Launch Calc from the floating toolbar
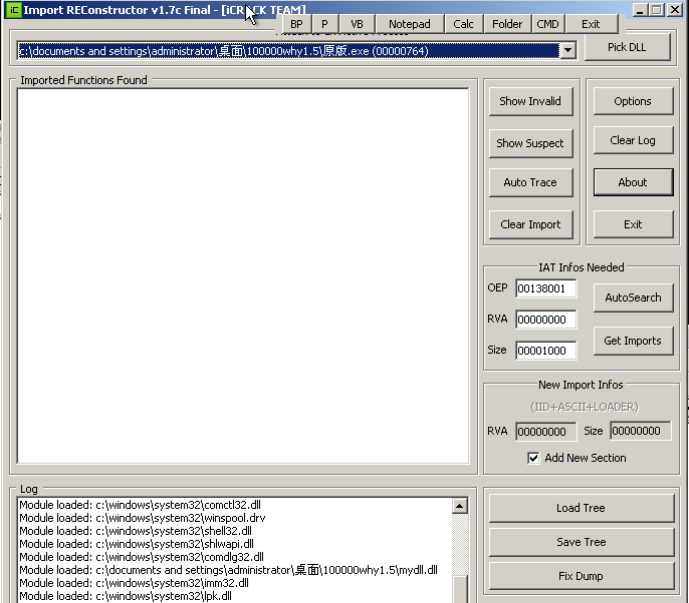This screenshot has height=603, width=689. click(463, 24)
